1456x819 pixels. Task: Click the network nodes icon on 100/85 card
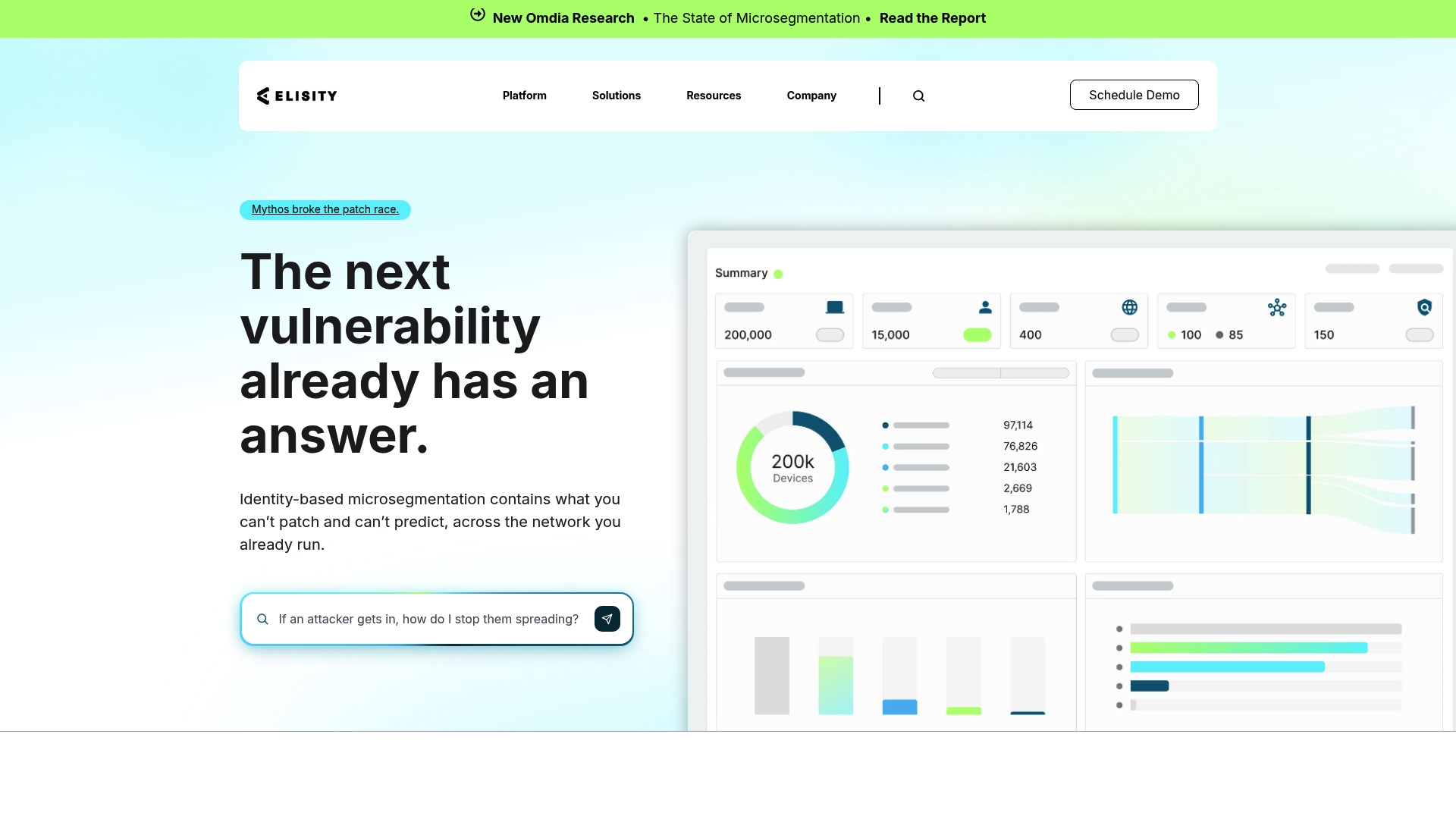tap(1277, 307)
